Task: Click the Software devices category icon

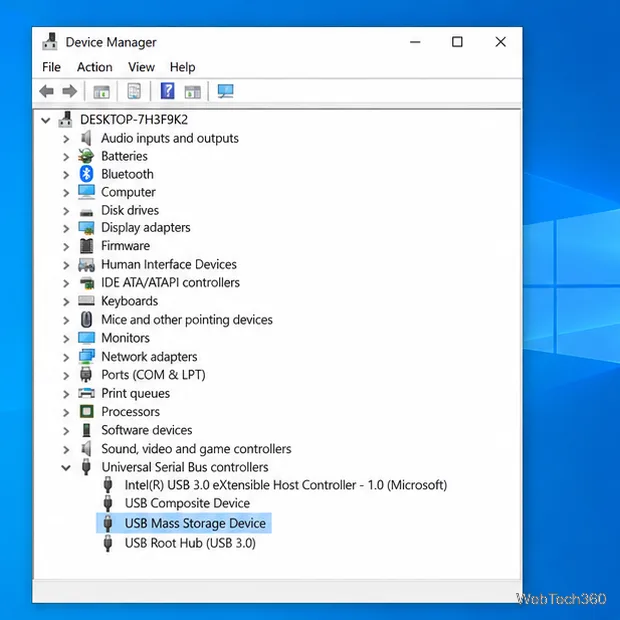Action: pyautogui.click(x=86, y=430)
